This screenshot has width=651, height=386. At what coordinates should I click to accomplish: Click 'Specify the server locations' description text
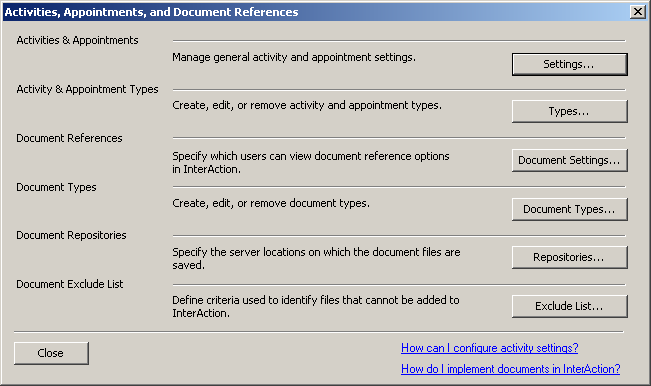[316, 259]
